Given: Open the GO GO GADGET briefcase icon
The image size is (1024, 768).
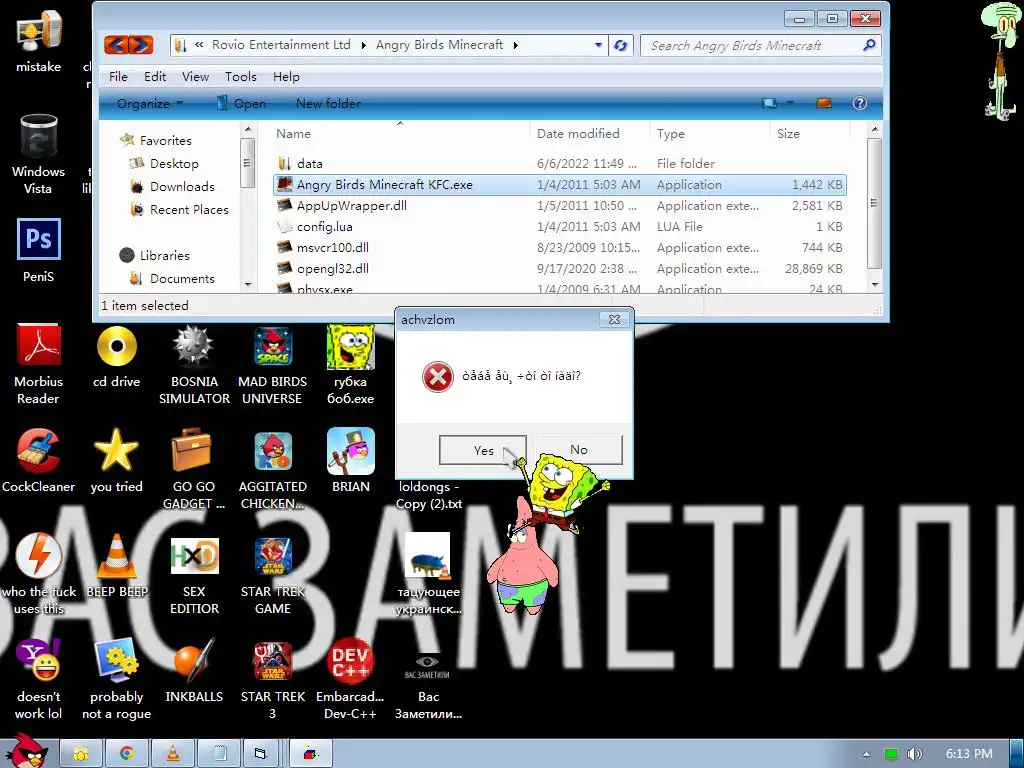Looking at the screenshot, I should (194, 469).
